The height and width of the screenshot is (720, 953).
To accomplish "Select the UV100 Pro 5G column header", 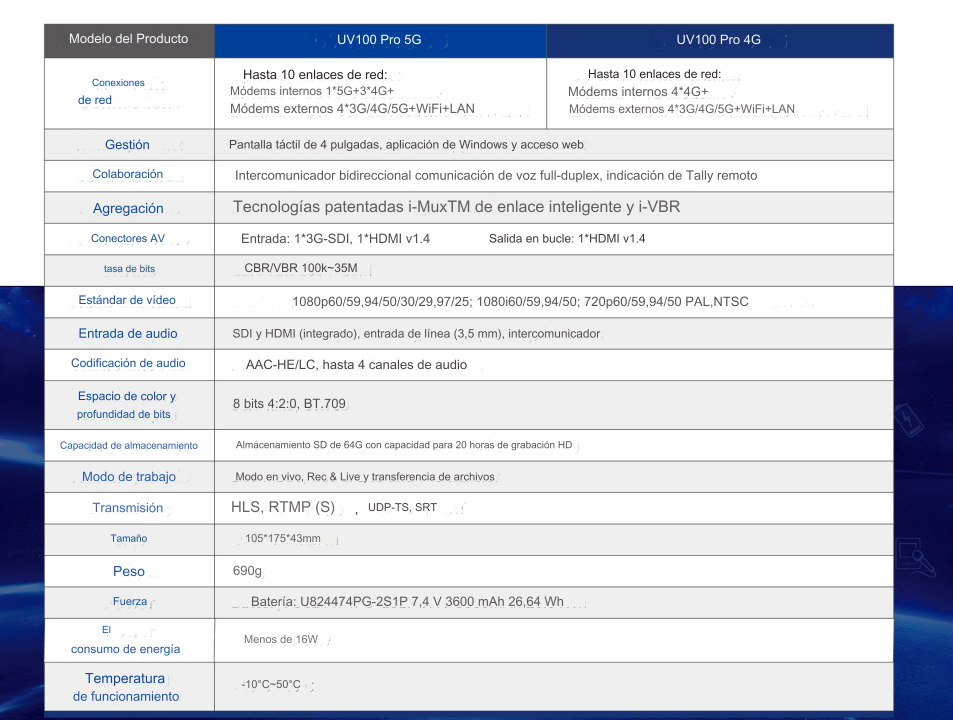I will (380, 41).
